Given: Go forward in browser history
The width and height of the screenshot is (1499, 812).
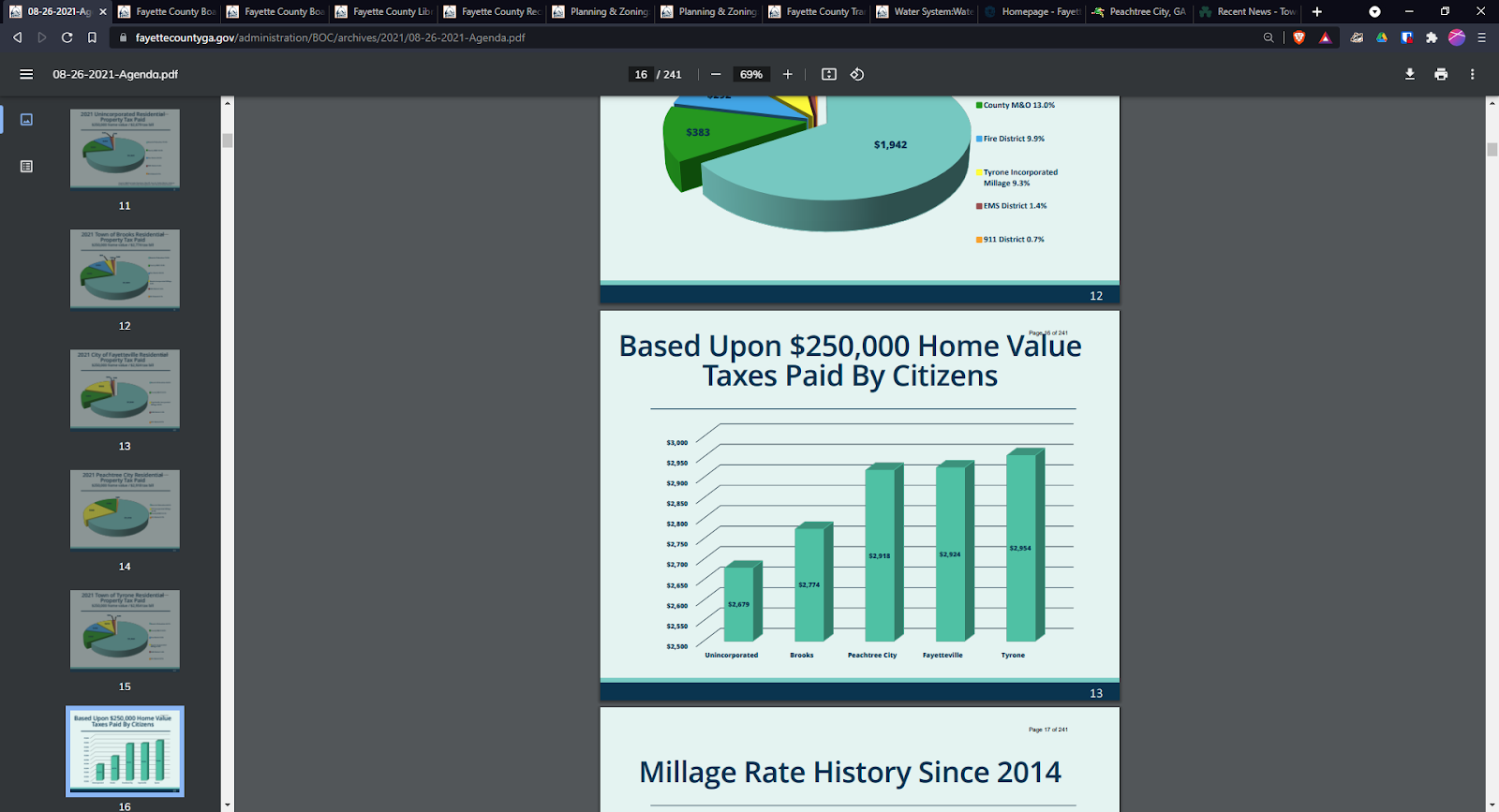Looking at the screenshot, I should [42, 37].
